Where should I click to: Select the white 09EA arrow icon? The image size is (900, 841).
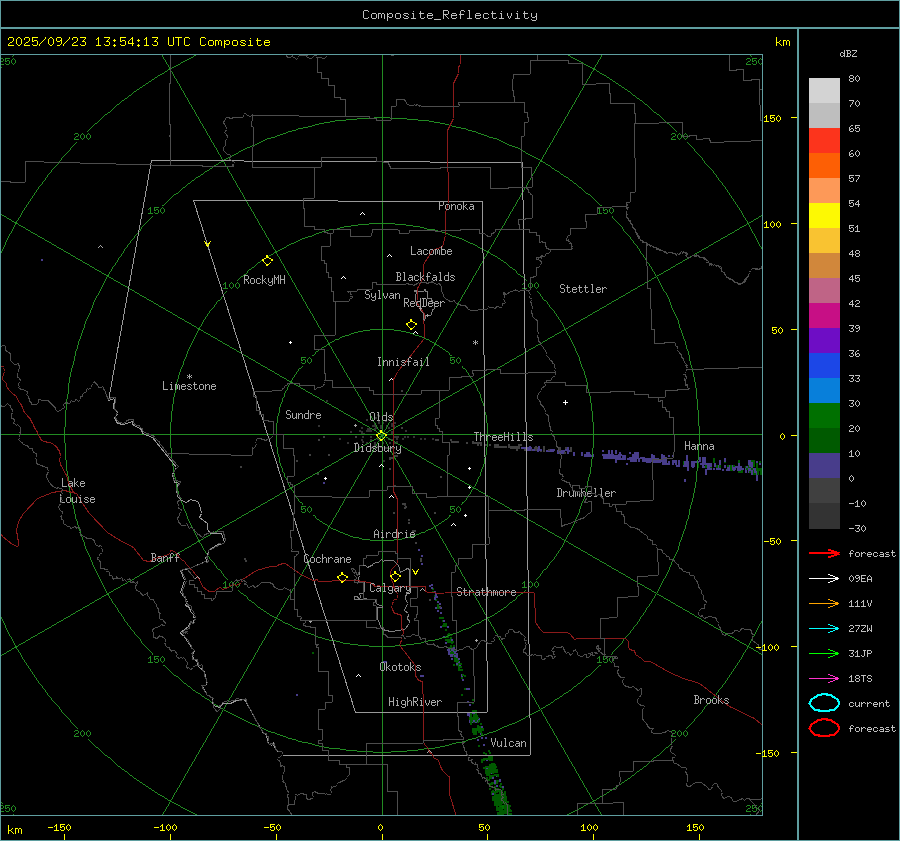click(x=824, y=578)
